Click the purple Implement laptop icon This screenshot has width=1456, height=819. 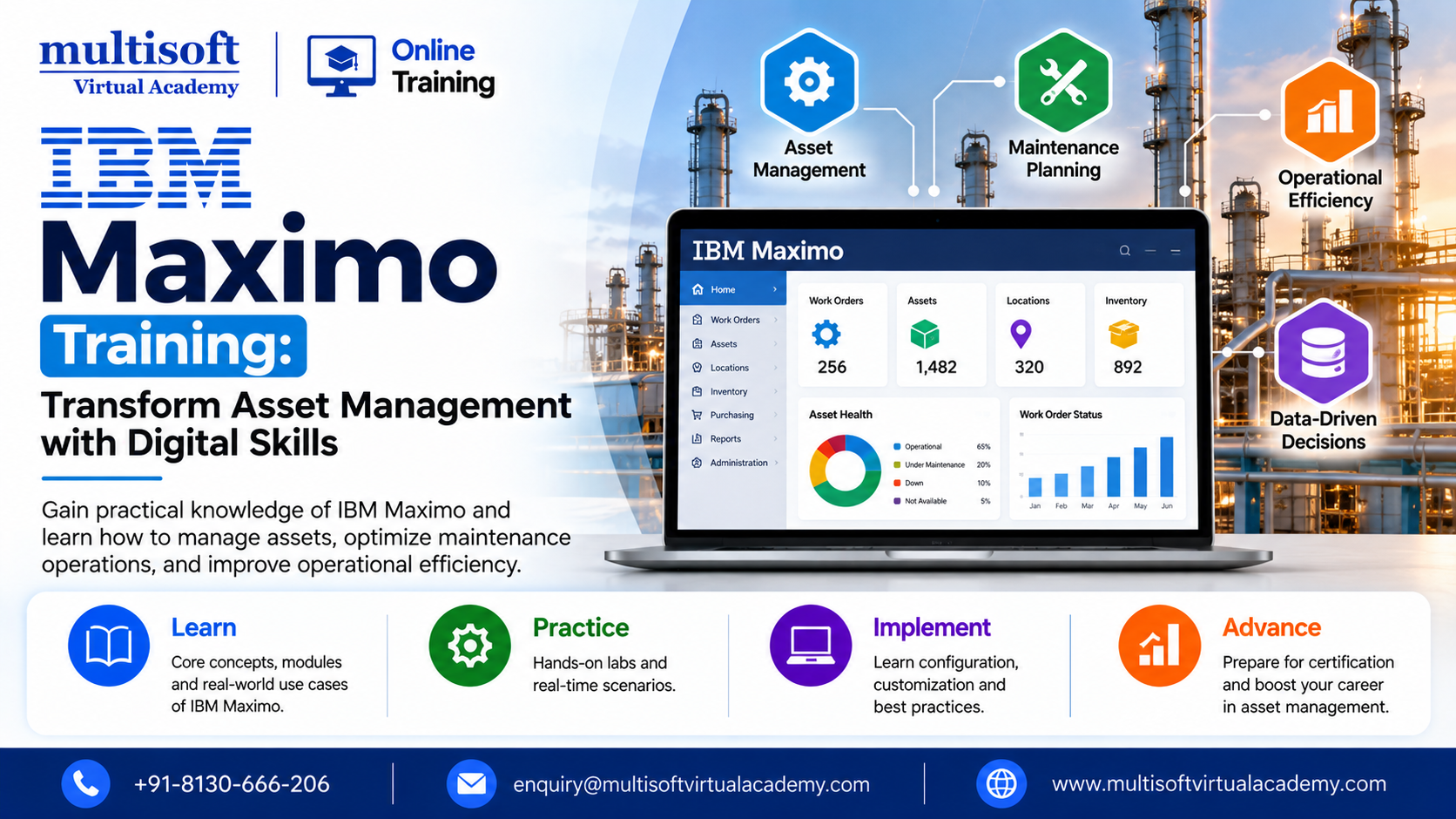click(811, 646)
